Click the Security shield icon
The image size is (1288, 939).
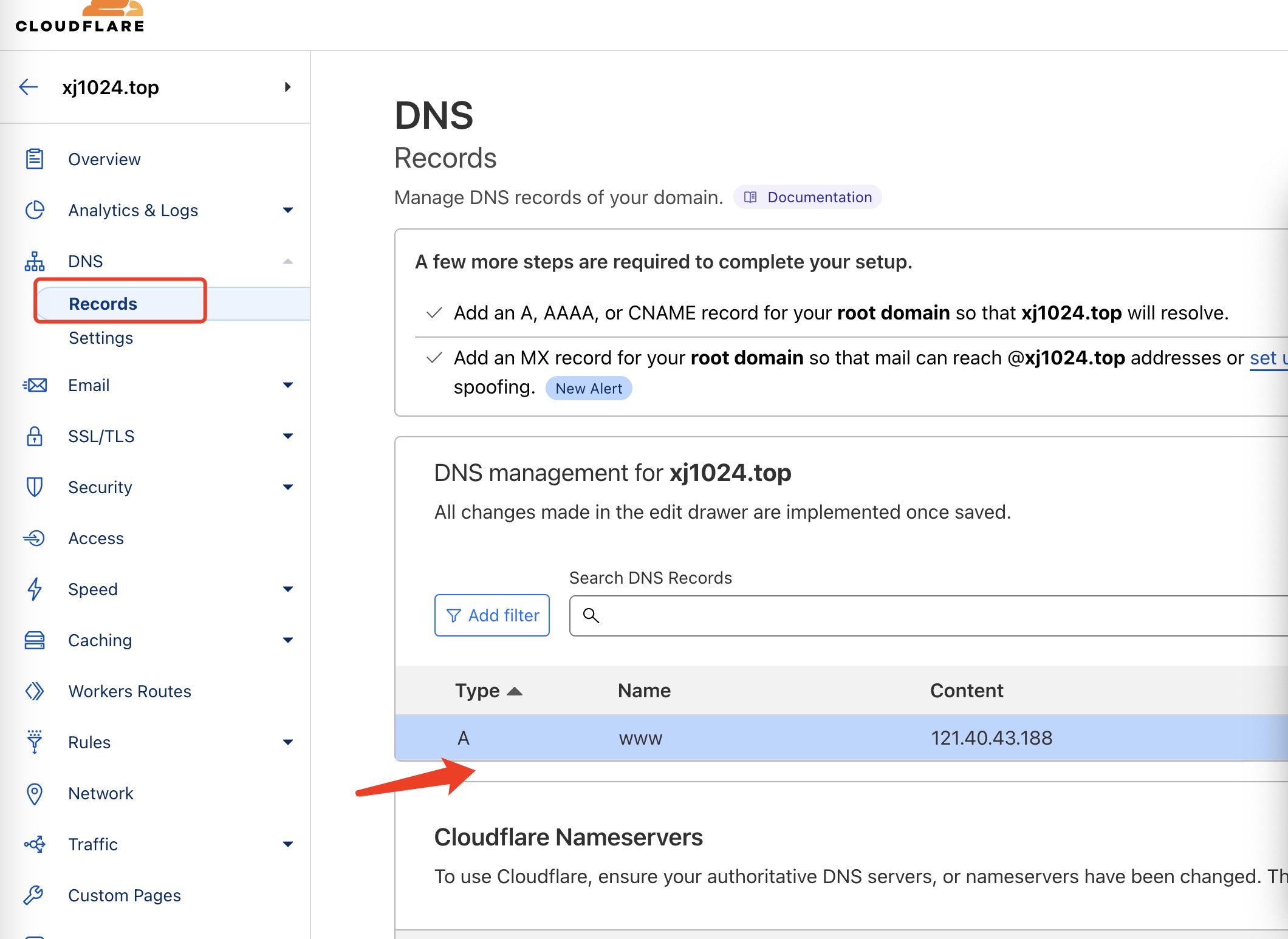coord(35,487)
